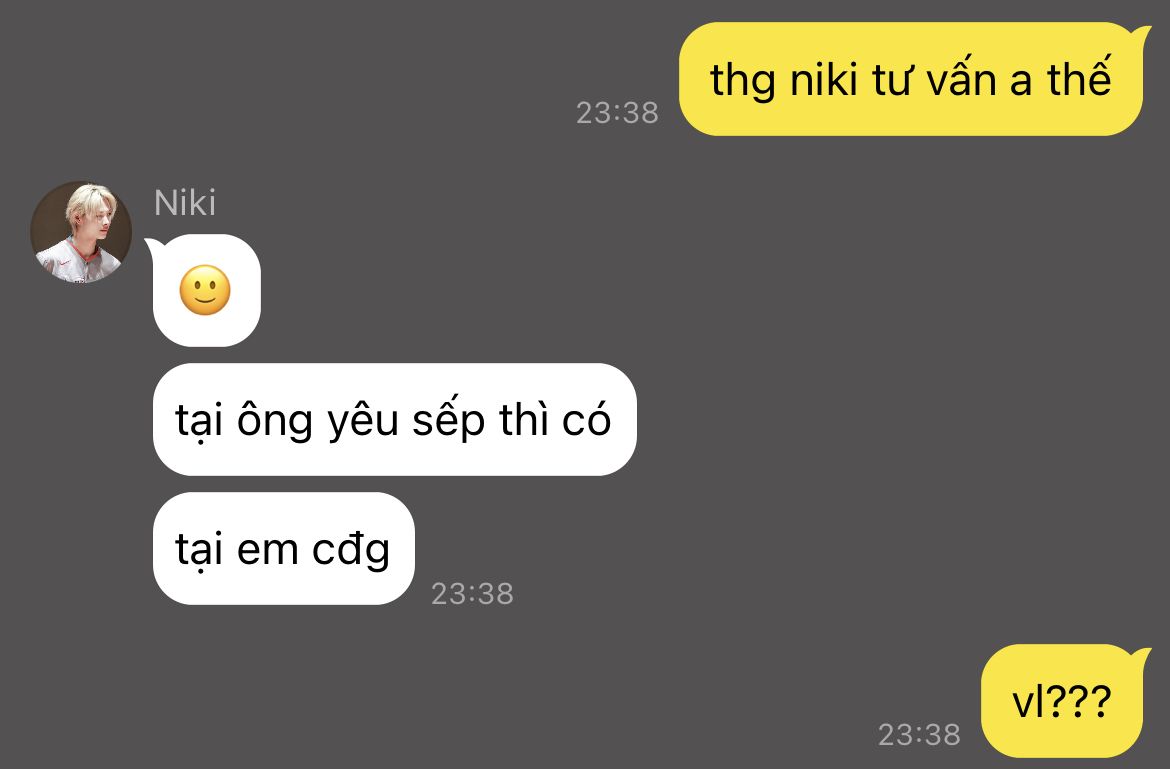Click the 23:38 timestamp next to 'tại em cđg'
This screenshot has width=1170, height=769.
pos(472,594)
